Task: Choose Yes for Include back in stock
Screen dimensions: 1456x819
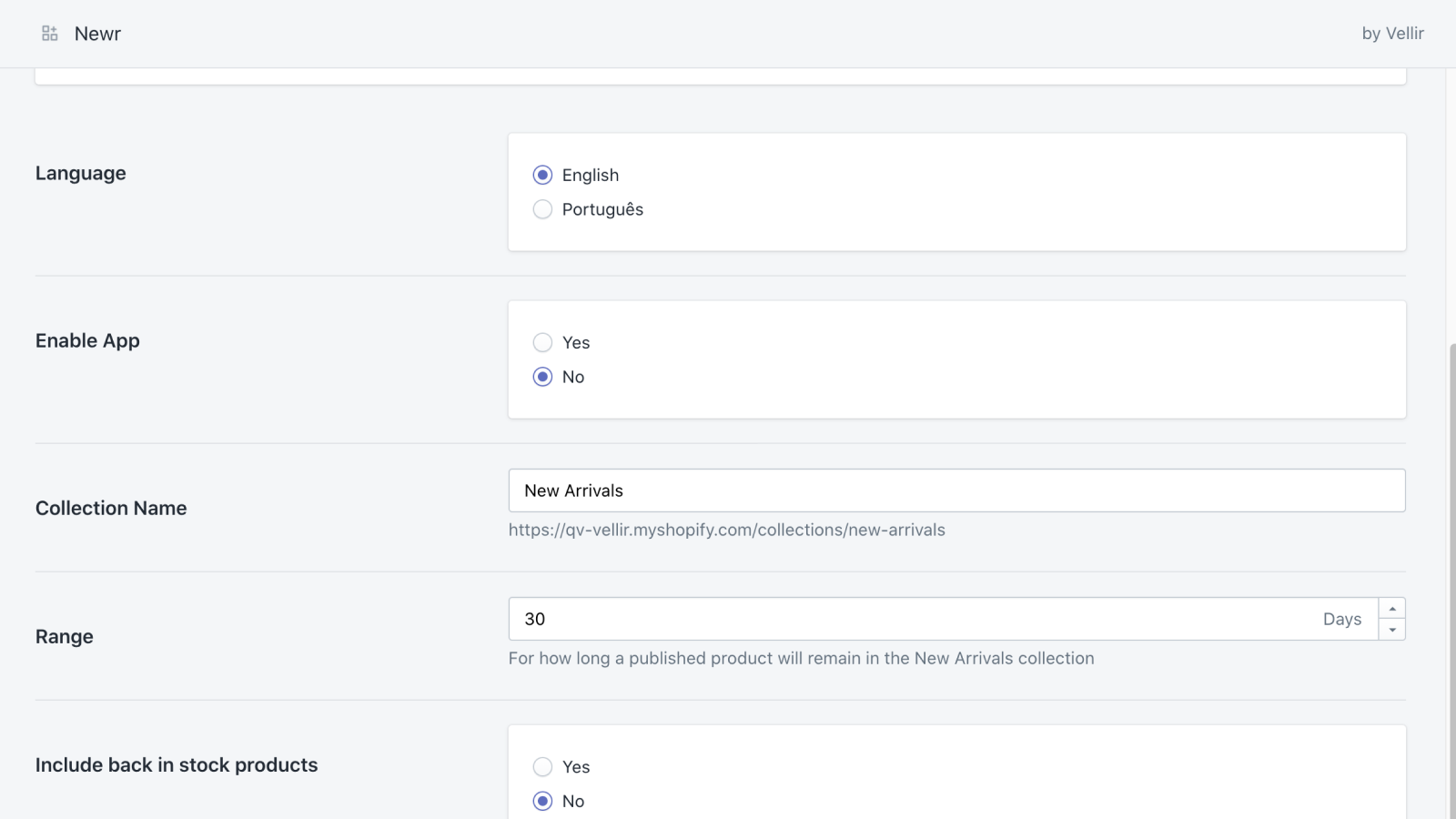Action: tap(543, 766)
